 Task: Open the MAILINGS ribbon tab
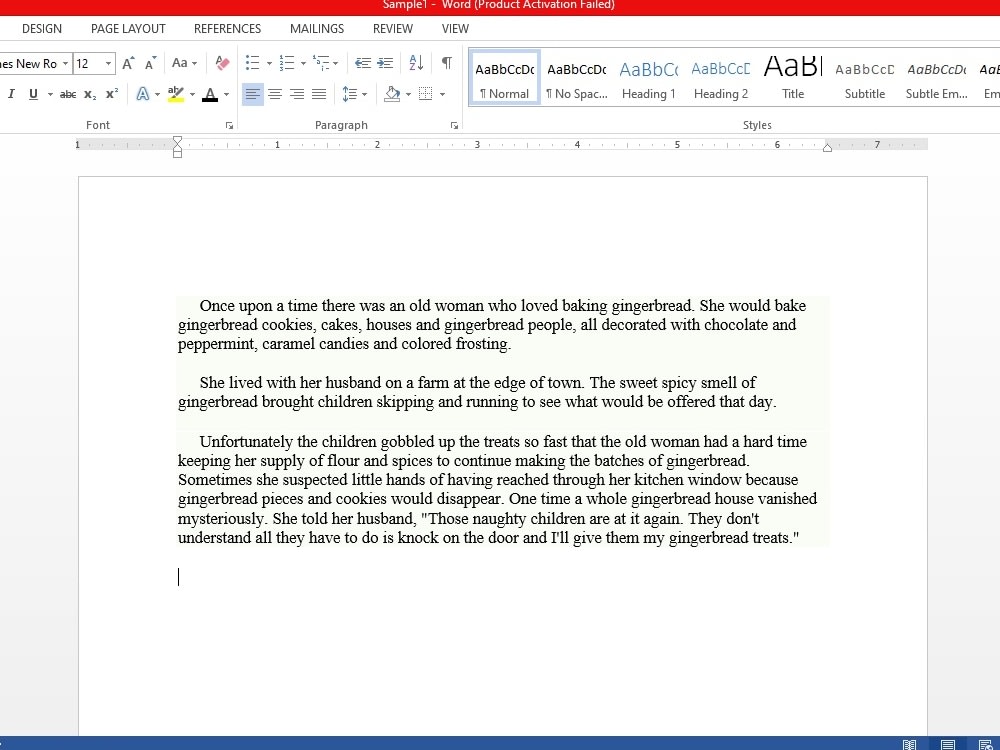316,28
